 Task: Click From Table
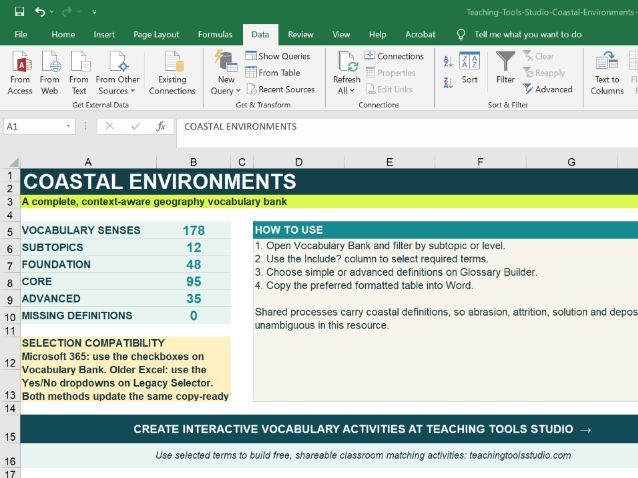click(x=273, y=72)
